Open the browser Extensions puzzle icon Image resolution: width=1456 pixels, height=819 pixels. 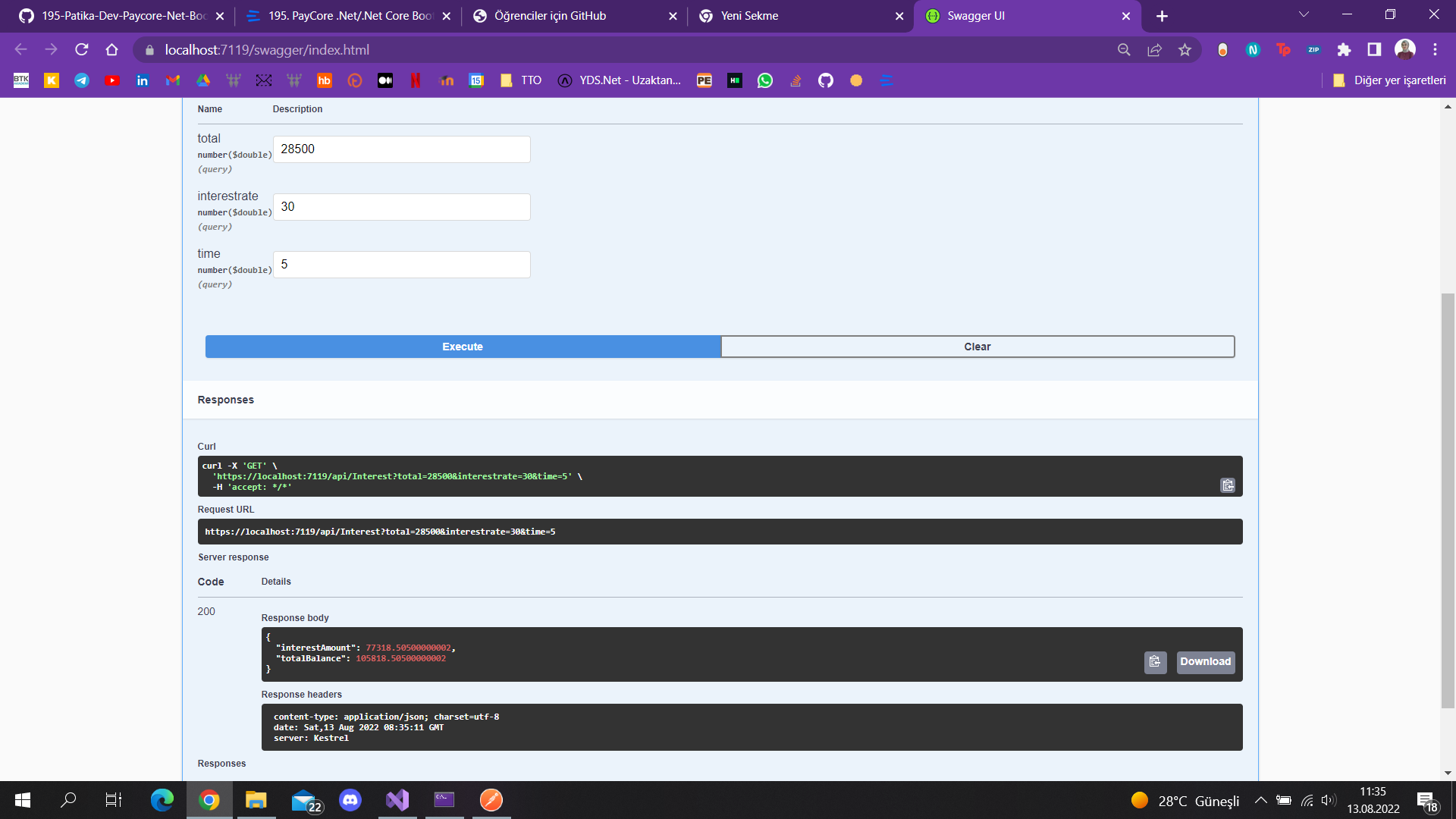pos(1344,50)
